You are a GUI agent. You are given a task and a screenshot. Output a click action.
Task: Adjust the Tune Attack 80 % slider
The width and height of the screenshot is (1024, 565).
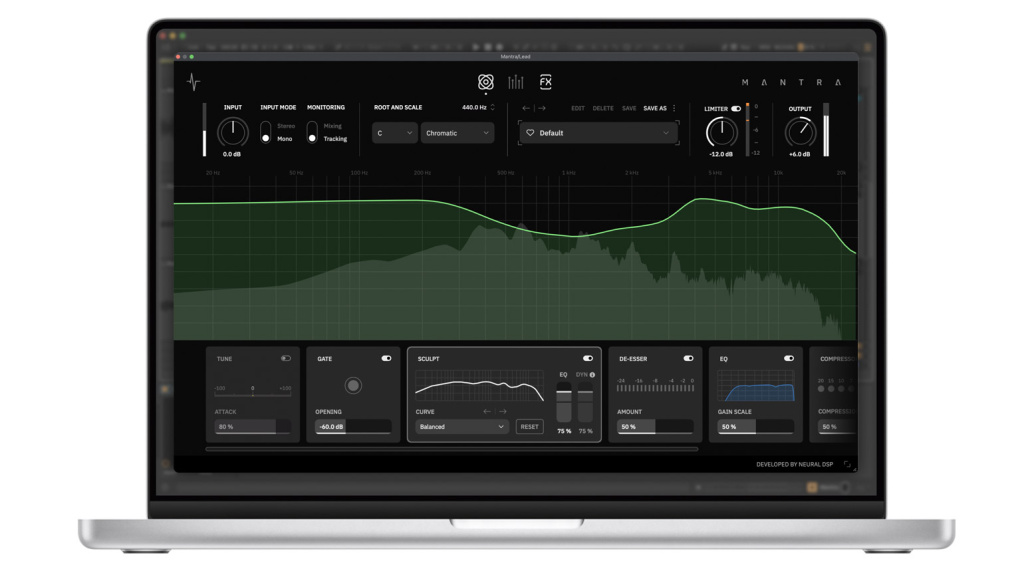tap(253, 427)
